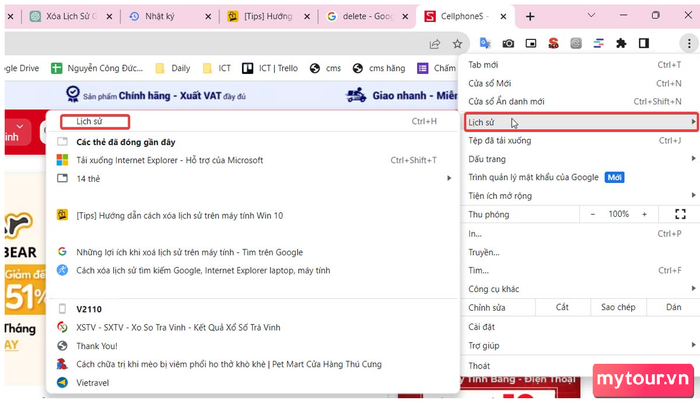Open Thank You! history entry
This screenshot has width=700, height=405.
253,346
